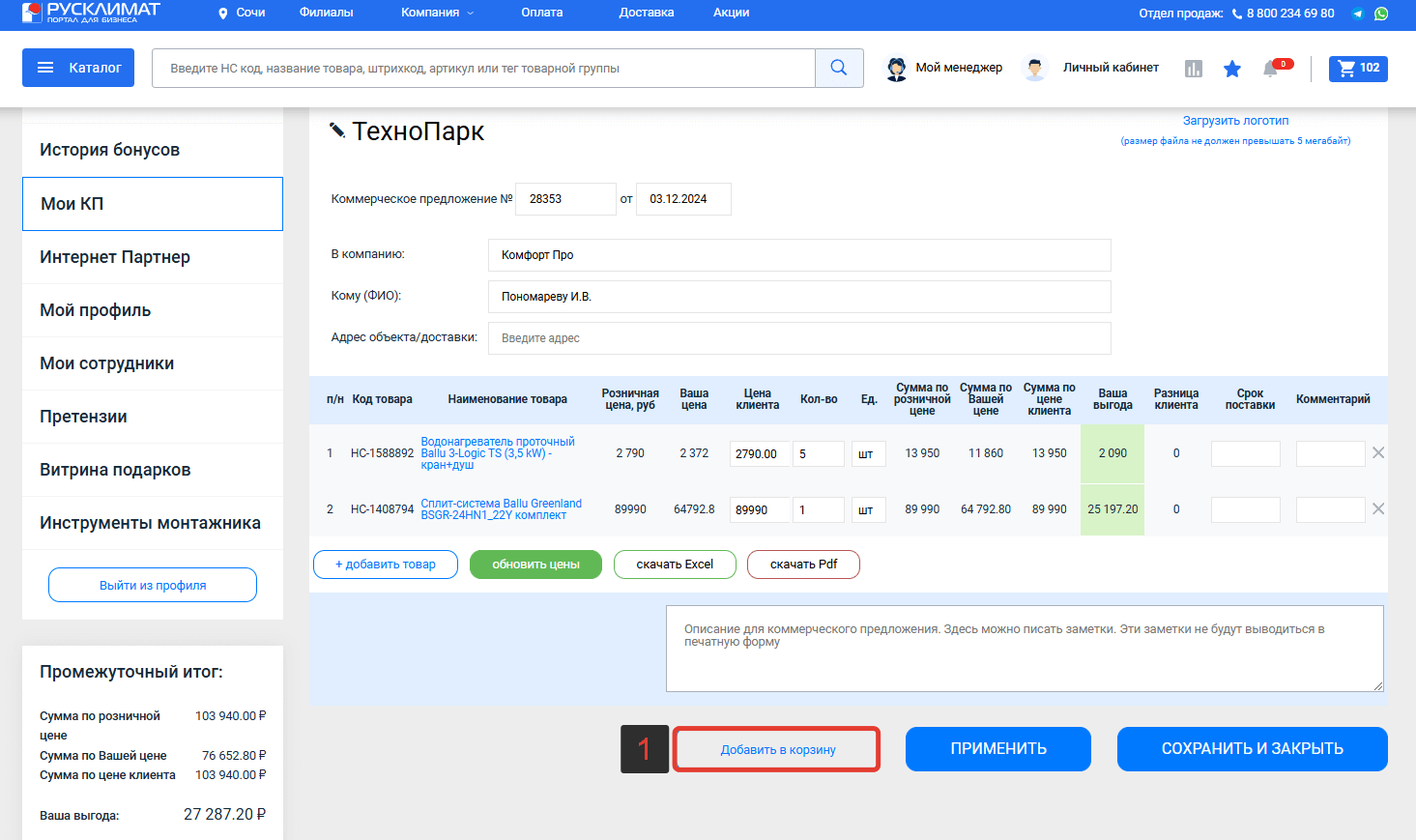Click the ФИО field Пономареву И.В.
This screenshot has width=1416, height=840.
coord(799,297)
